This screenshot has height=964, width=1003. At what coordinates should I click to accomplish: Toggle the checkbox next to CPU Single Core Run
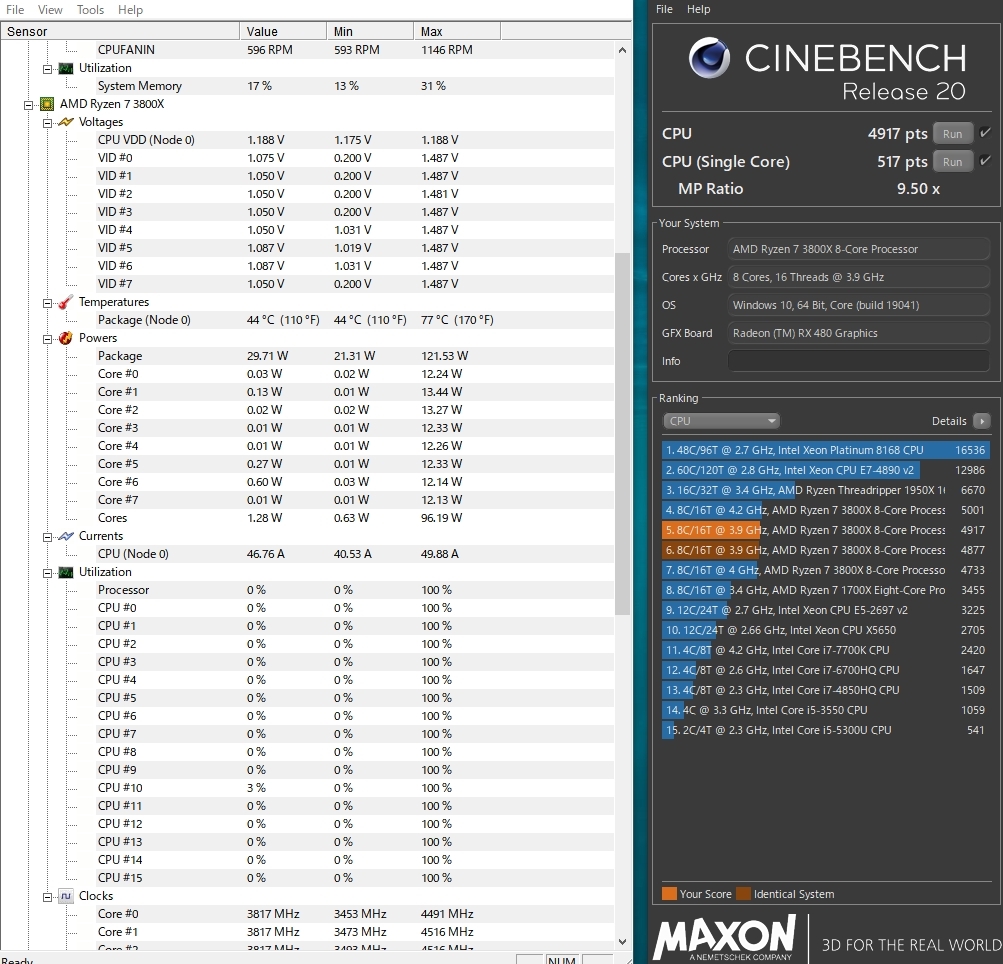tap(985, 161)
